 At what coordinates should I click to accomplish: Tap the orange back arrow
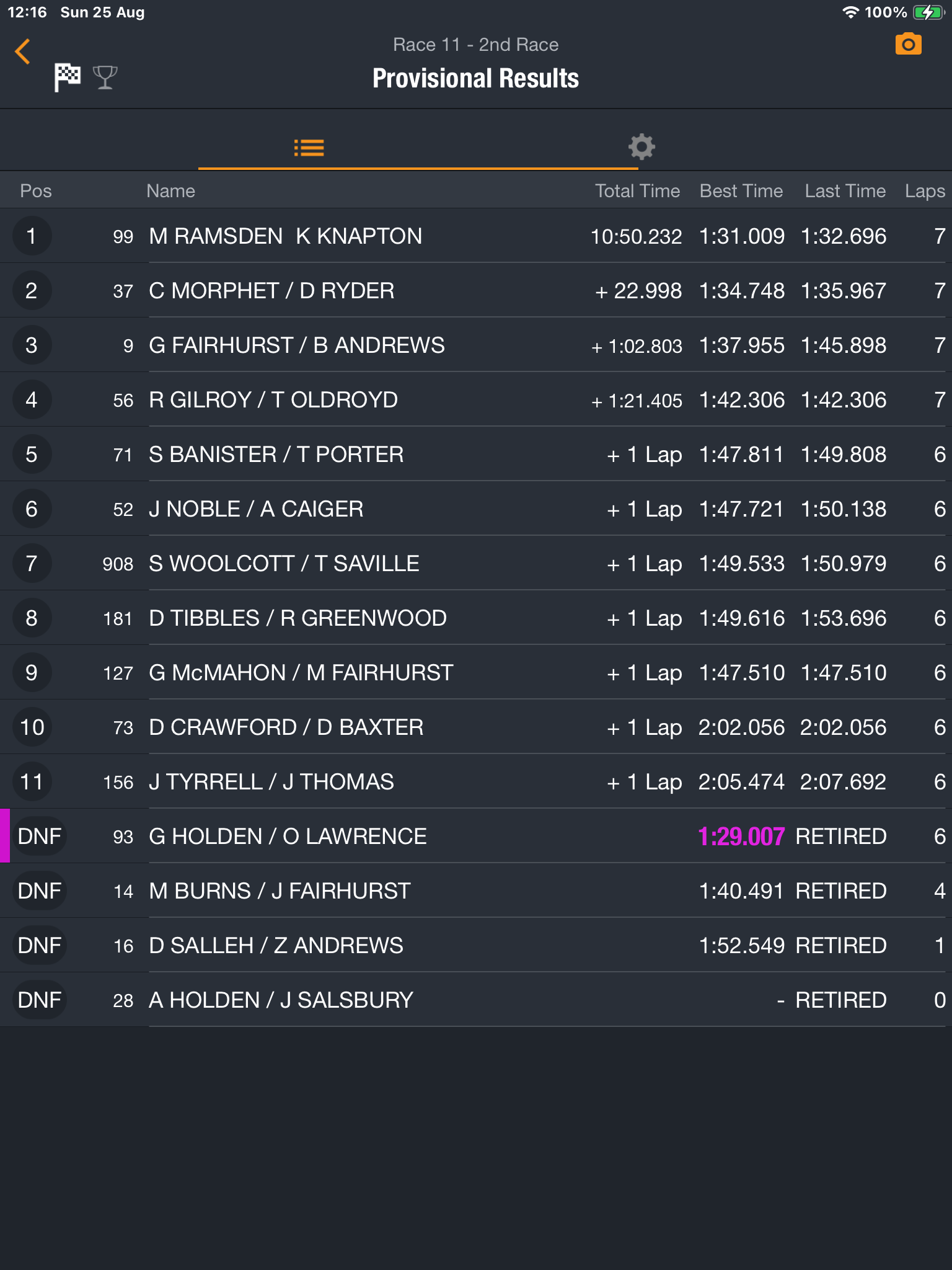22,51
